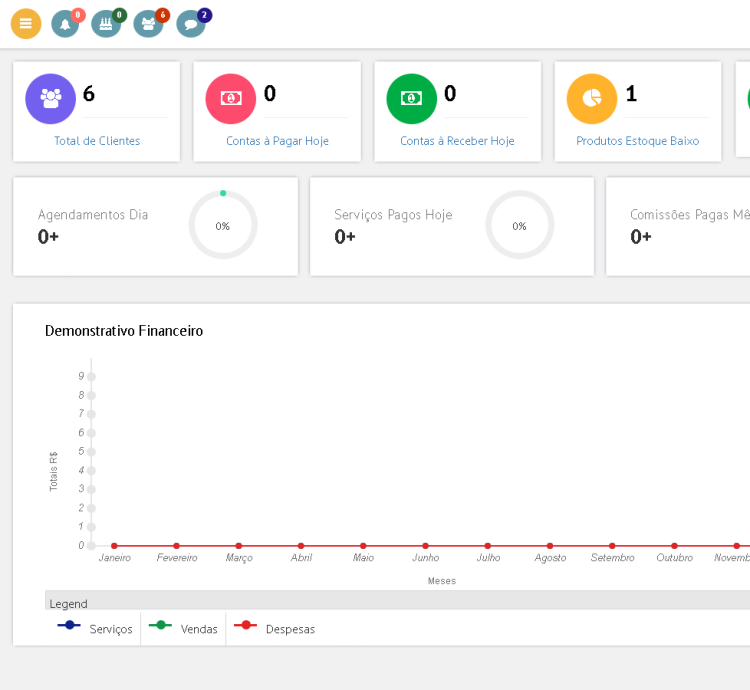Open Contas à Pagar Hoje link
Viewport: 750px width, 690px height.
pos(277,141)
